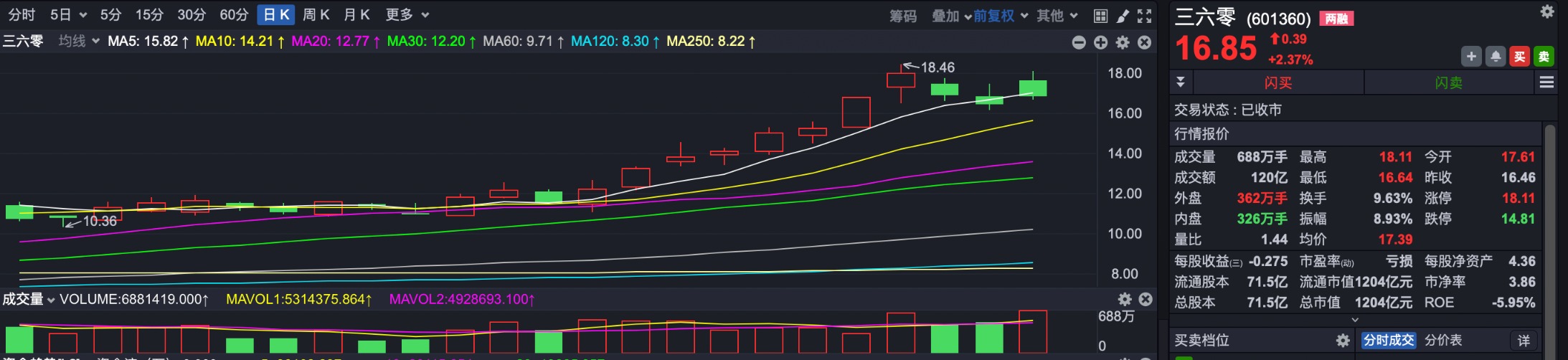Image resolution: width=1568 pixels, height=360 pixels.
Task: Open the multi-chart grid layout icon
Action: point(1100,16)
